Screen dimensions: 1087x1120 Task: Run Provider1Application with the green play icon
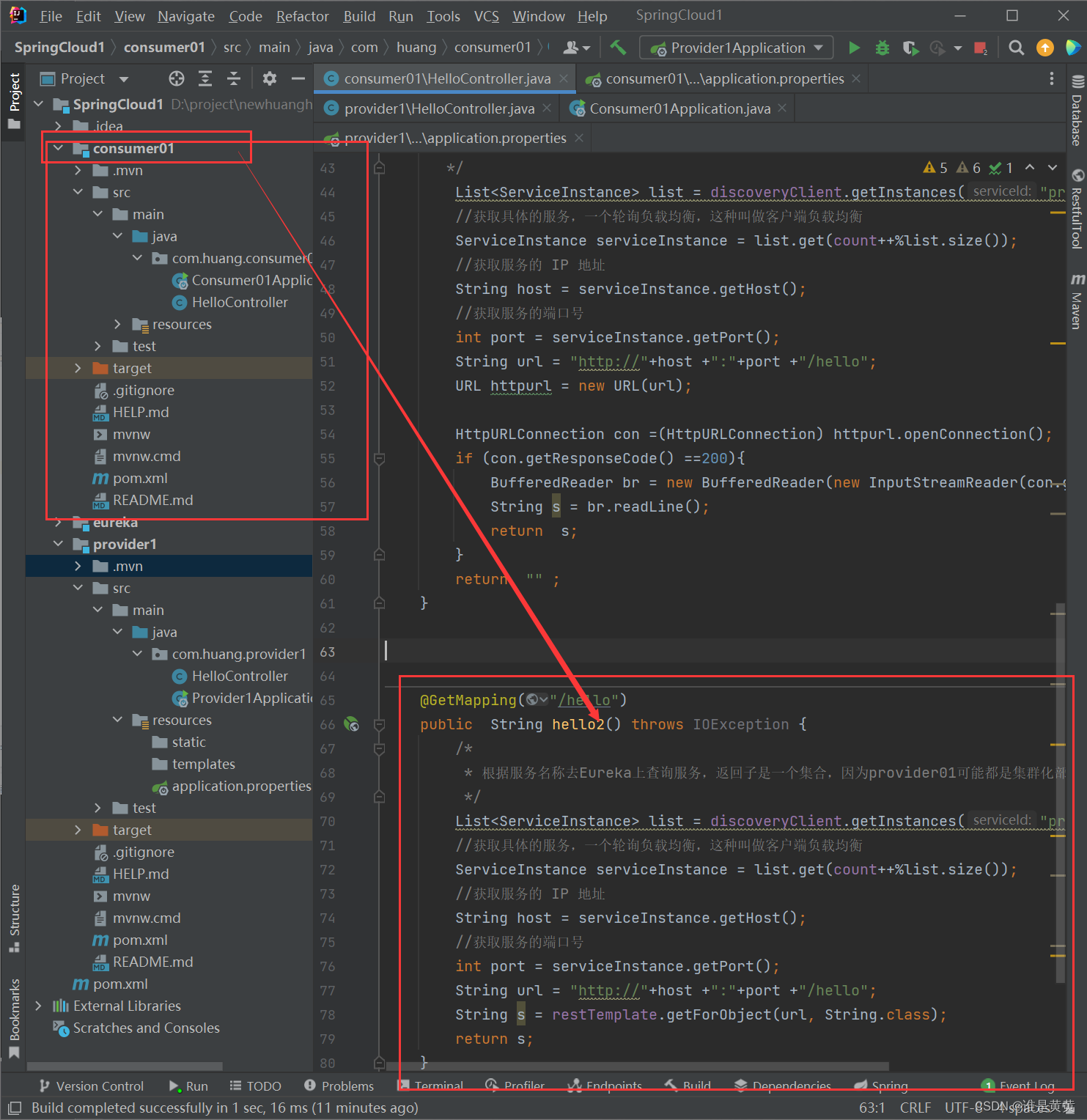tap(854, 48)
